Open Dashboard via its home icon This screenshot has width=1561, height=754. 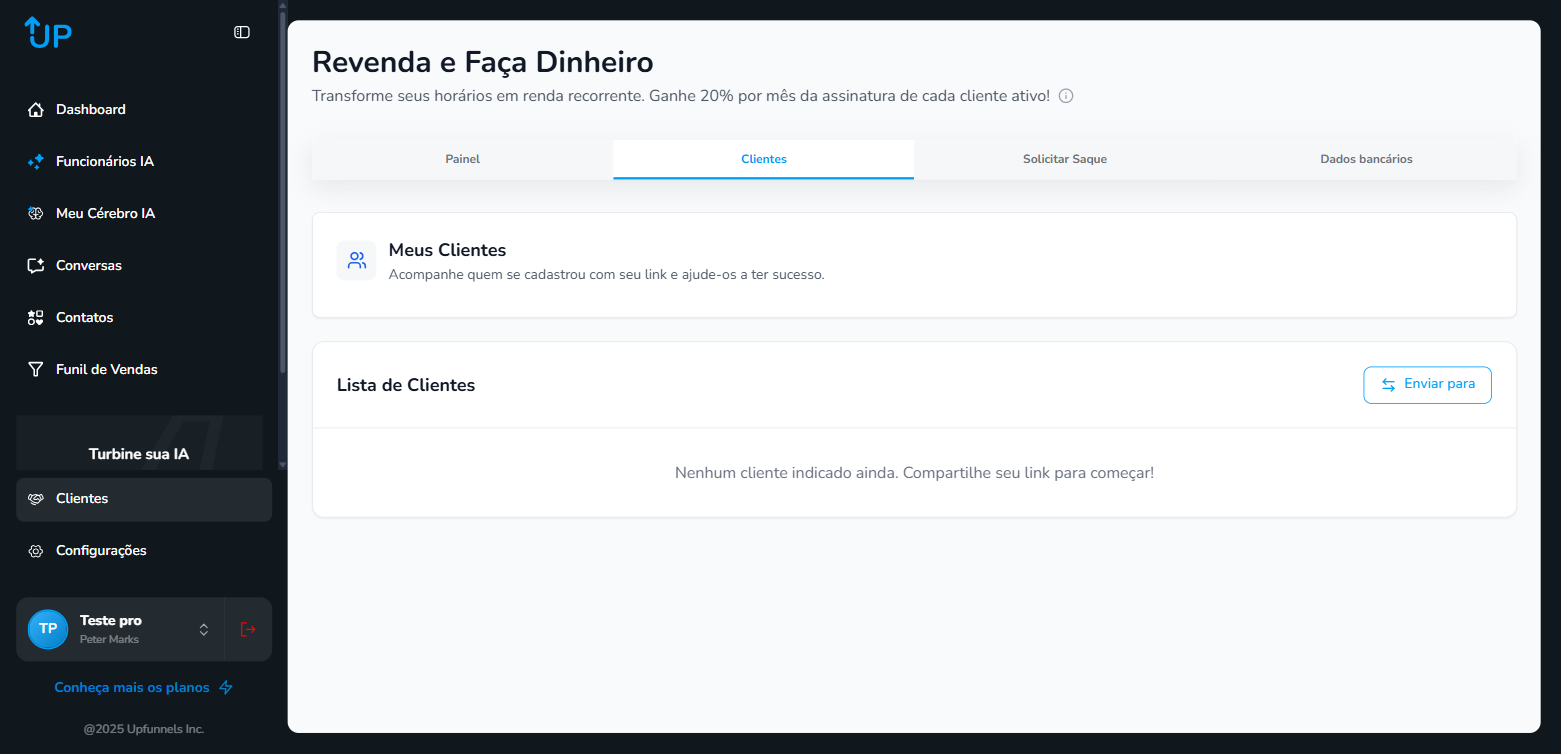[36, 110]
